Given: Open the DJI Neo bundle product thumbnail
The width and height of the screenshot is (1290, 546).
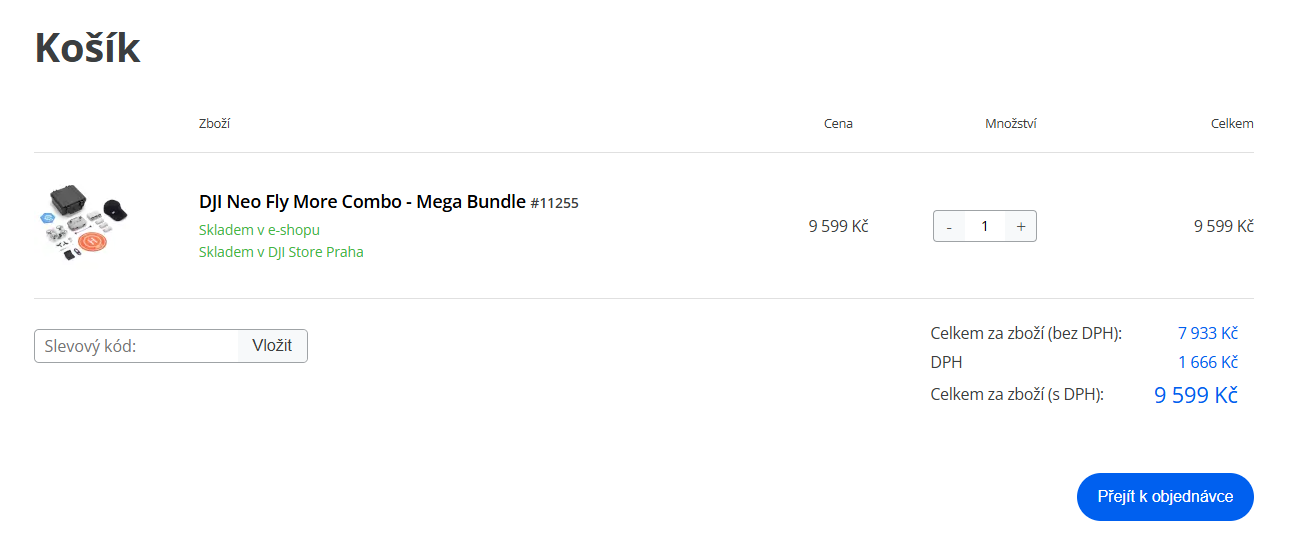Looking at the screenshot, I should [x=86, y=224].
